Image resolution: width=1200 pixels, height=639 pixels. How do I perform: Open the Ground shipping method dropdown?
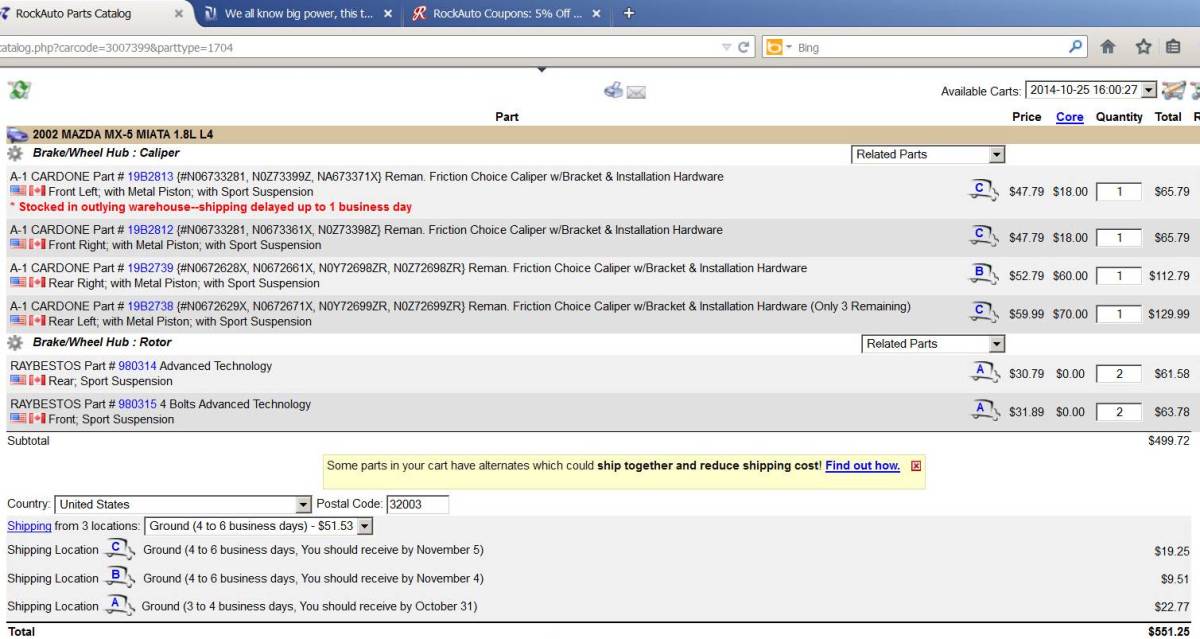pyautogui.click(x=259, y=526)
